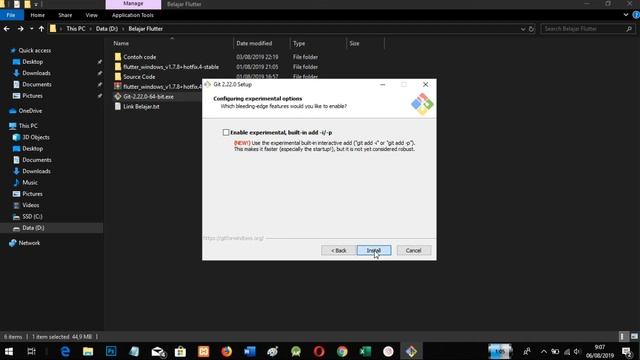Navigate back in File Explorer
640x360 pixels.
coord(7,29)
